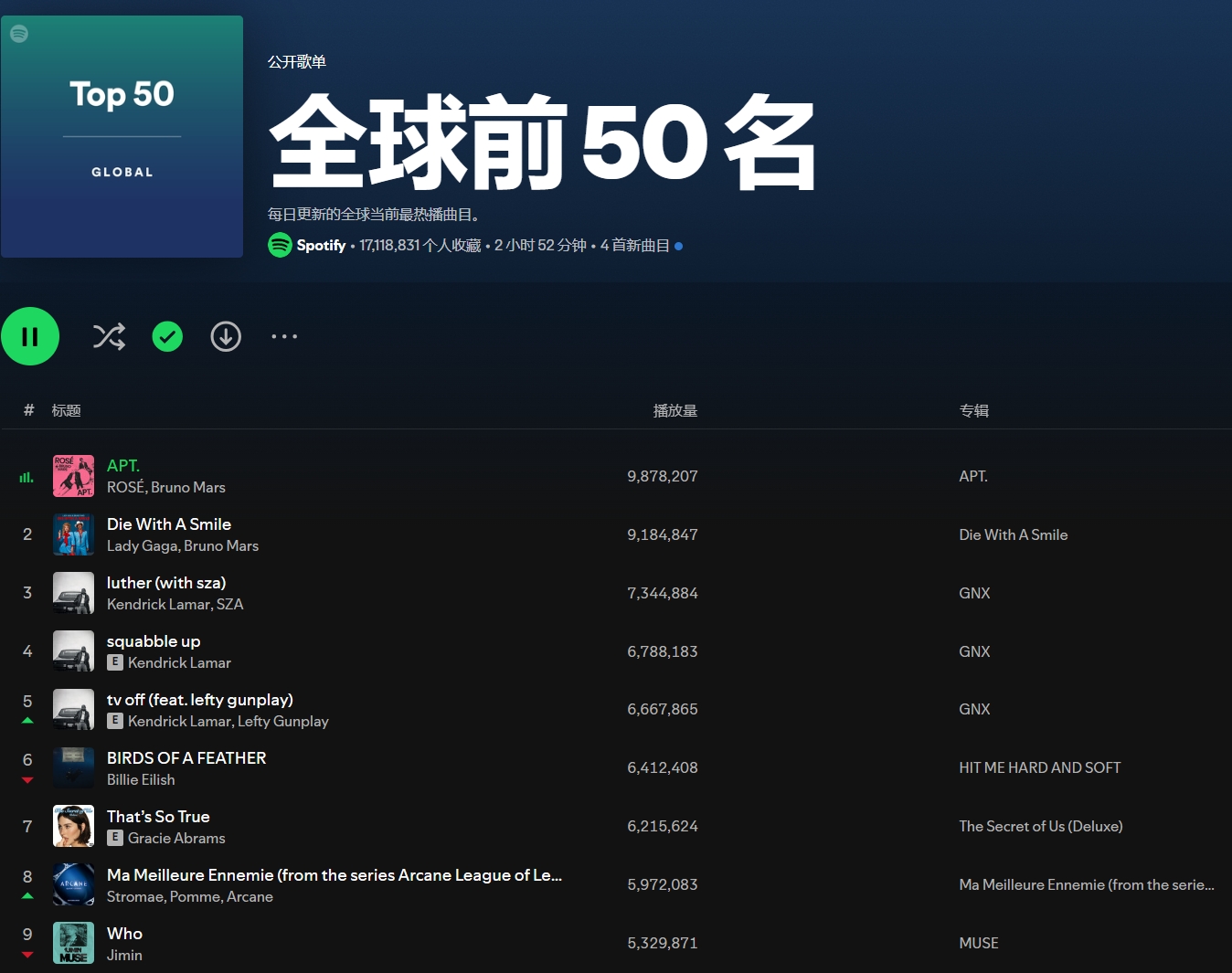Open artist SZA under luther

click(x=230, y=605)
